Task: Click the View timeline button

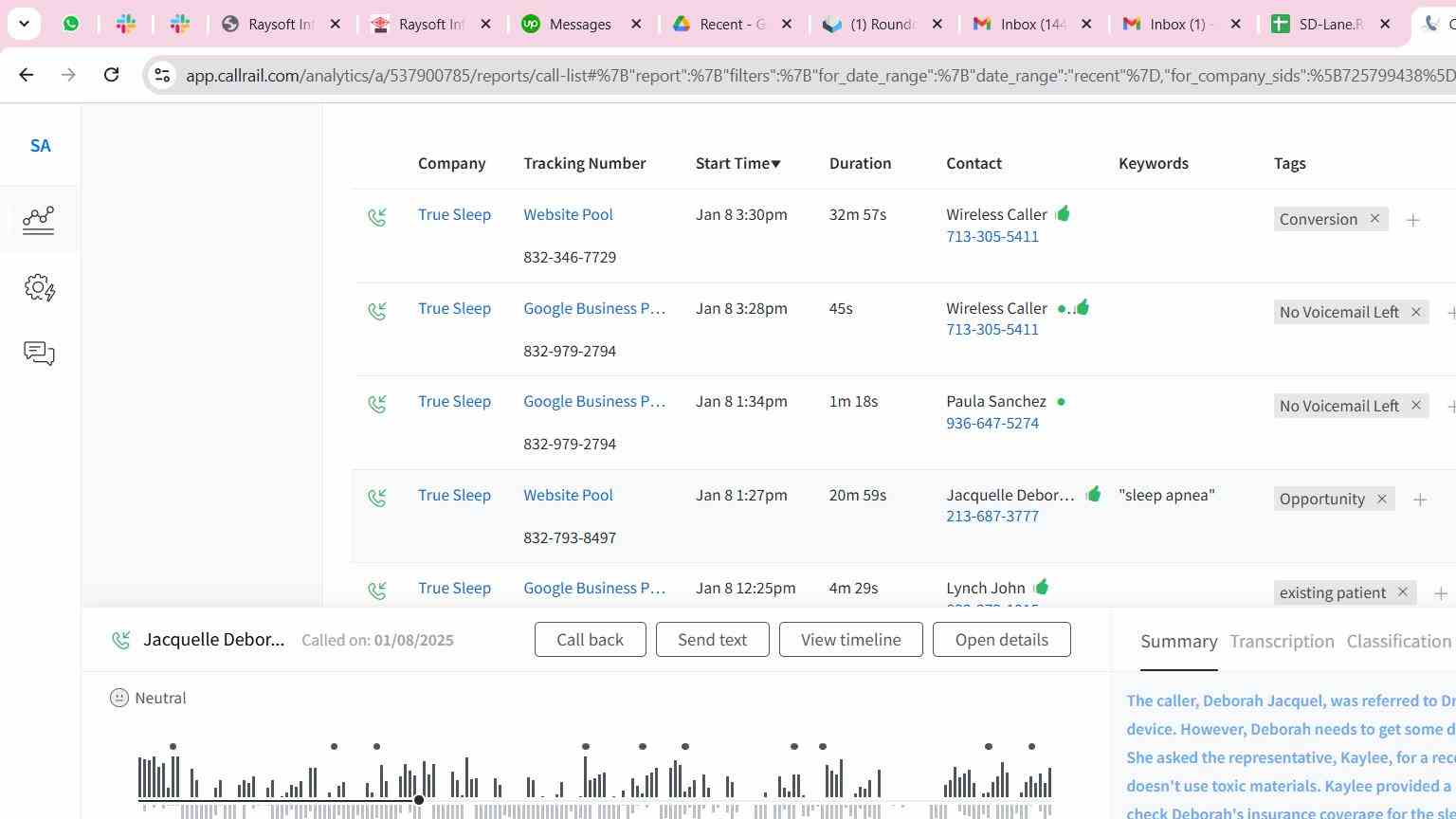Action: click(x=850, y=640)
